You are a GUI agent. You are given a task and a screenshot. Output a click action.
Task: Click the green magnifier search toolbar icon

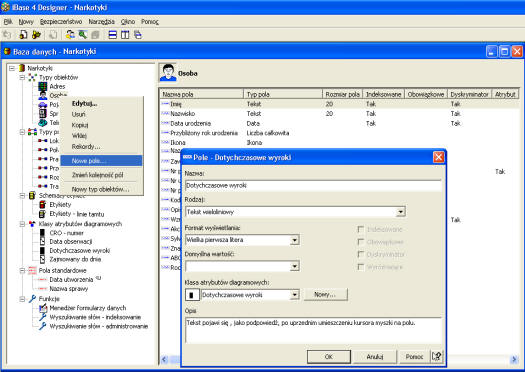[83, 34]
